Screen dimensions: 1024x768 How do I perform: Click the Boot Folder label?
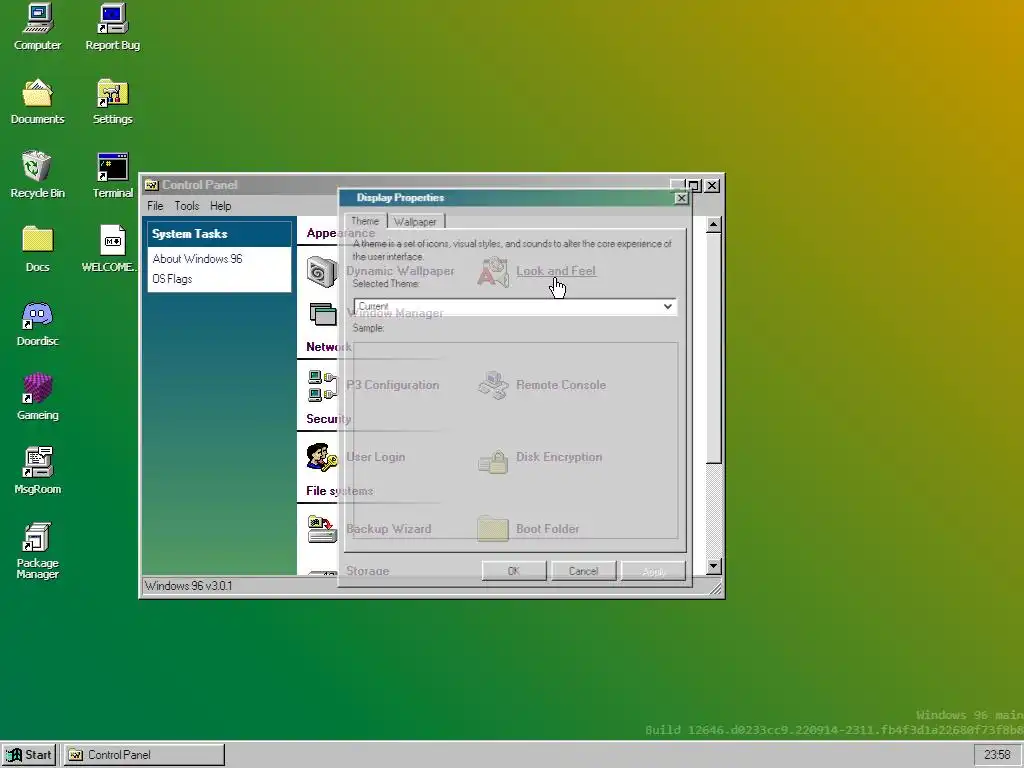[x=547, y=529]
